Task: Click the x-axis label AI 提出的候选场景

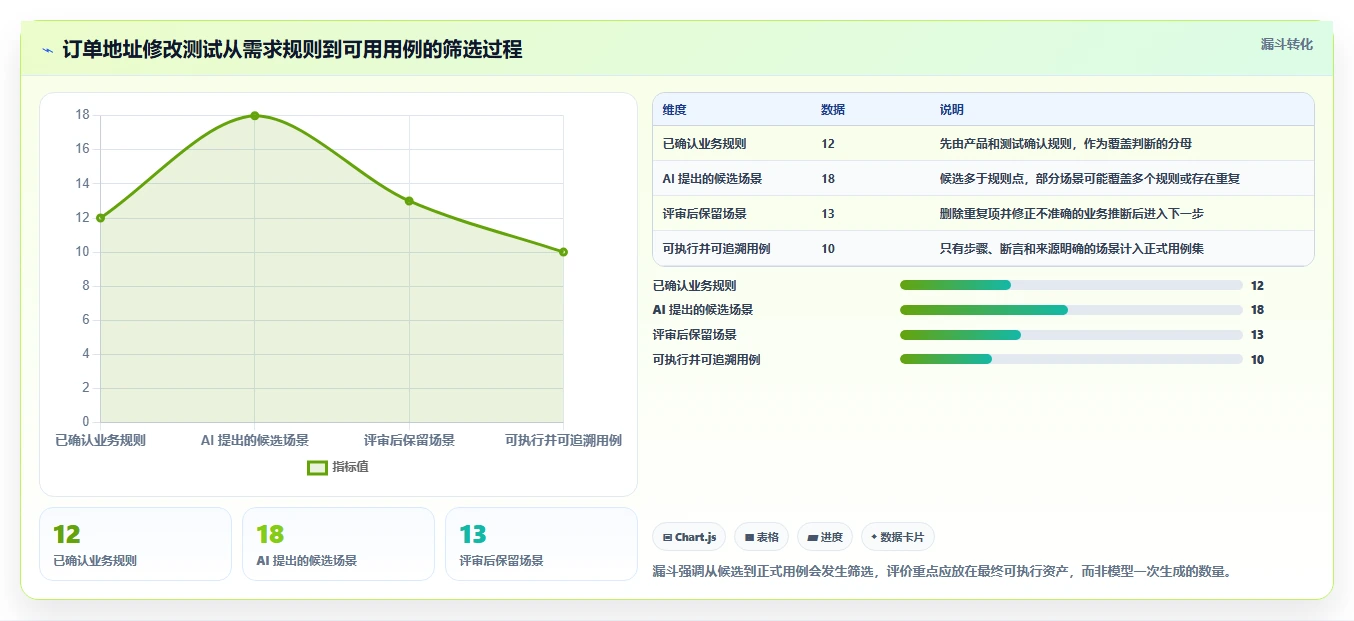Action: pos(254,440)
